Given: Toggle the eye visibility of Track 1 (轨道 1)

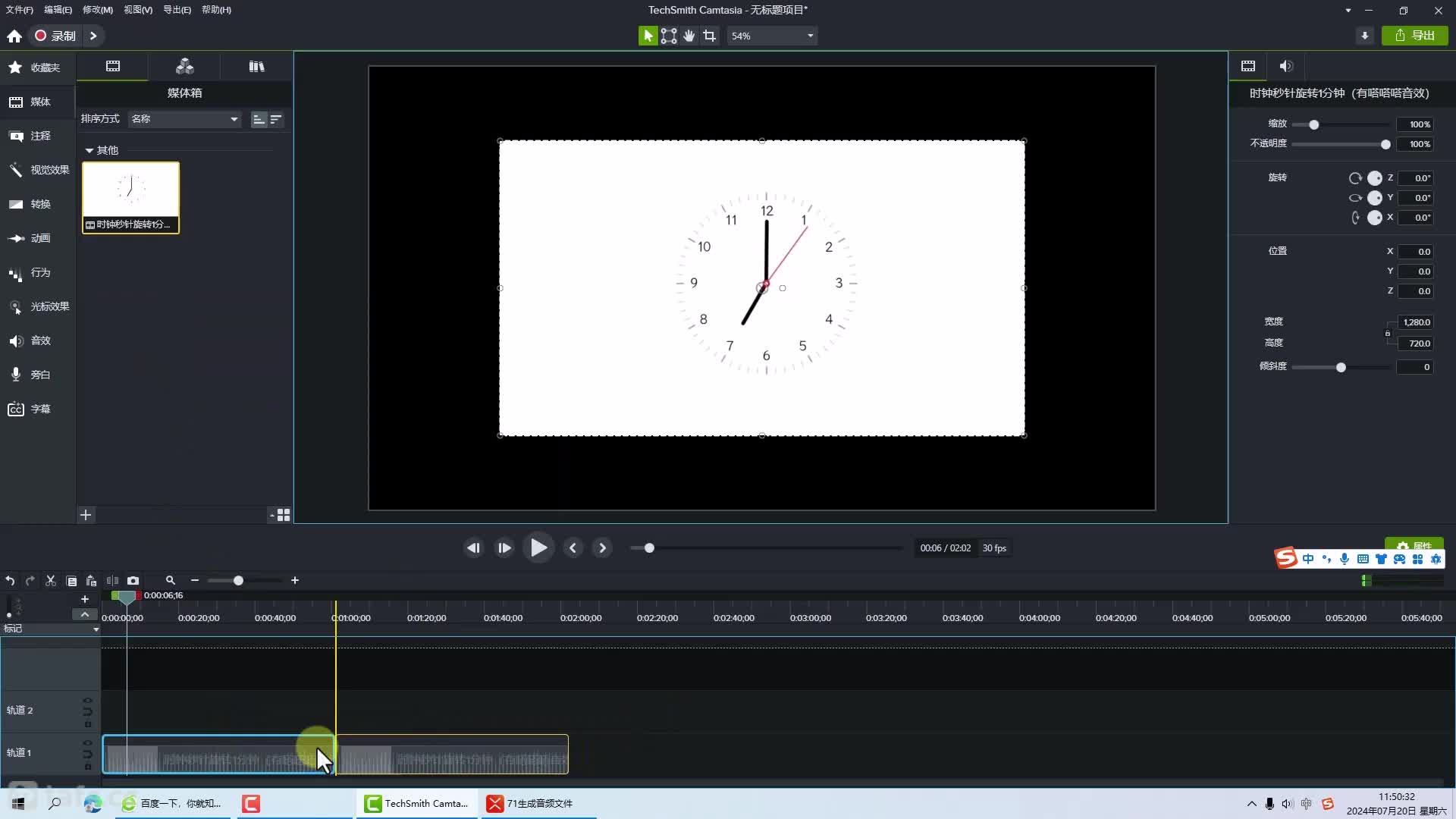Looking at the screenshot, I should pyautogui.click(x=87, y=743).
